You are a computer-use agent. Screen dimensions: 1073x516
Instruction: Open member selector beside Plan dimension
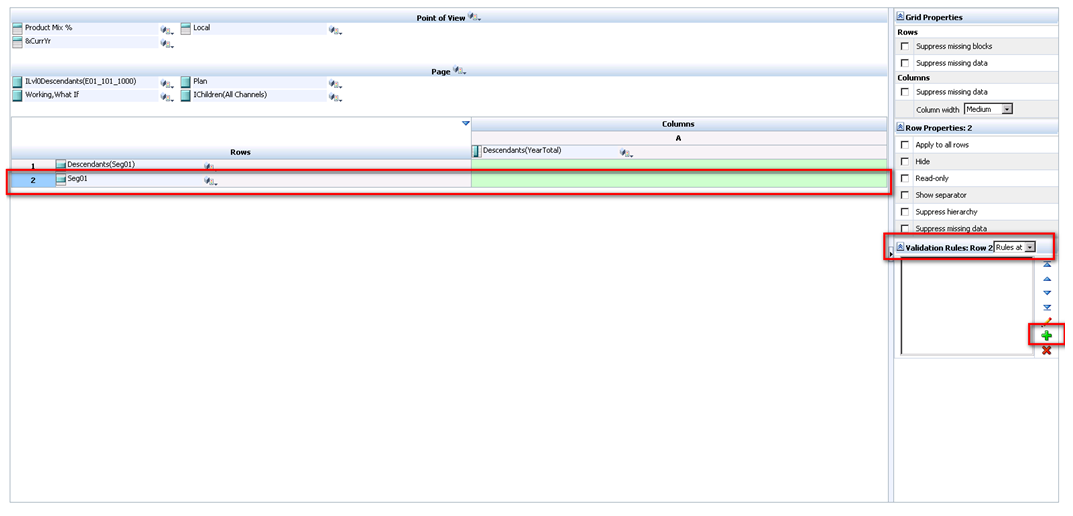(x=335, y=84)
